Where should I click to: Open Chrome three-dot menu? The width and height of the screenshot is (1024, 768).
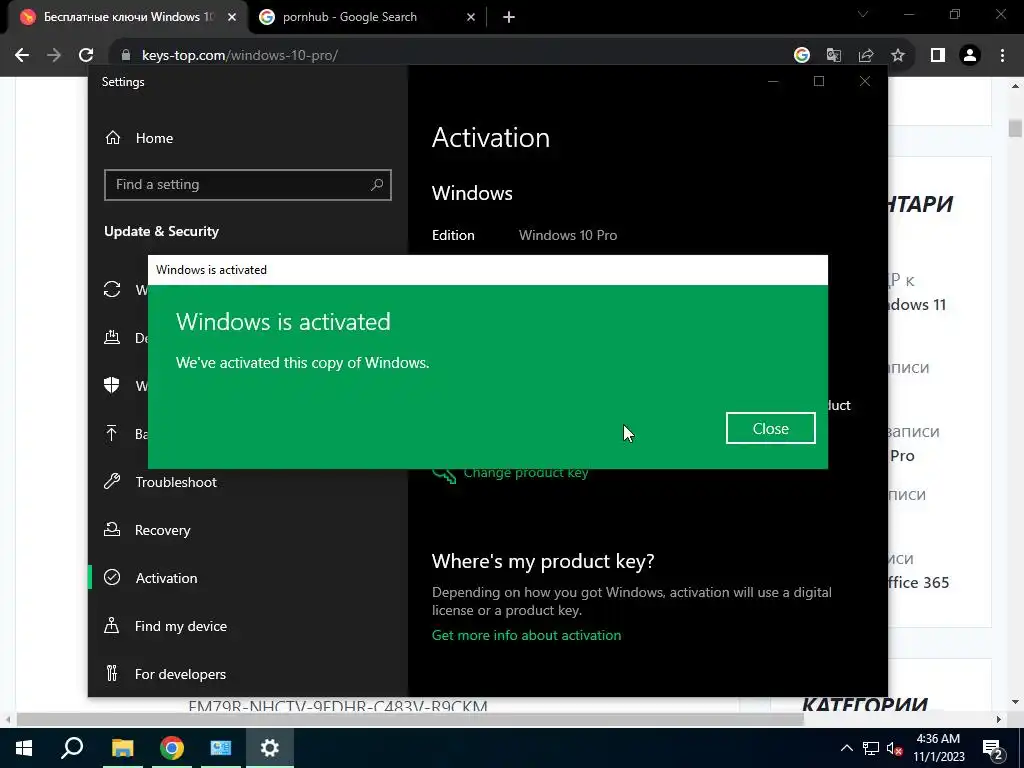point(1002,56)
